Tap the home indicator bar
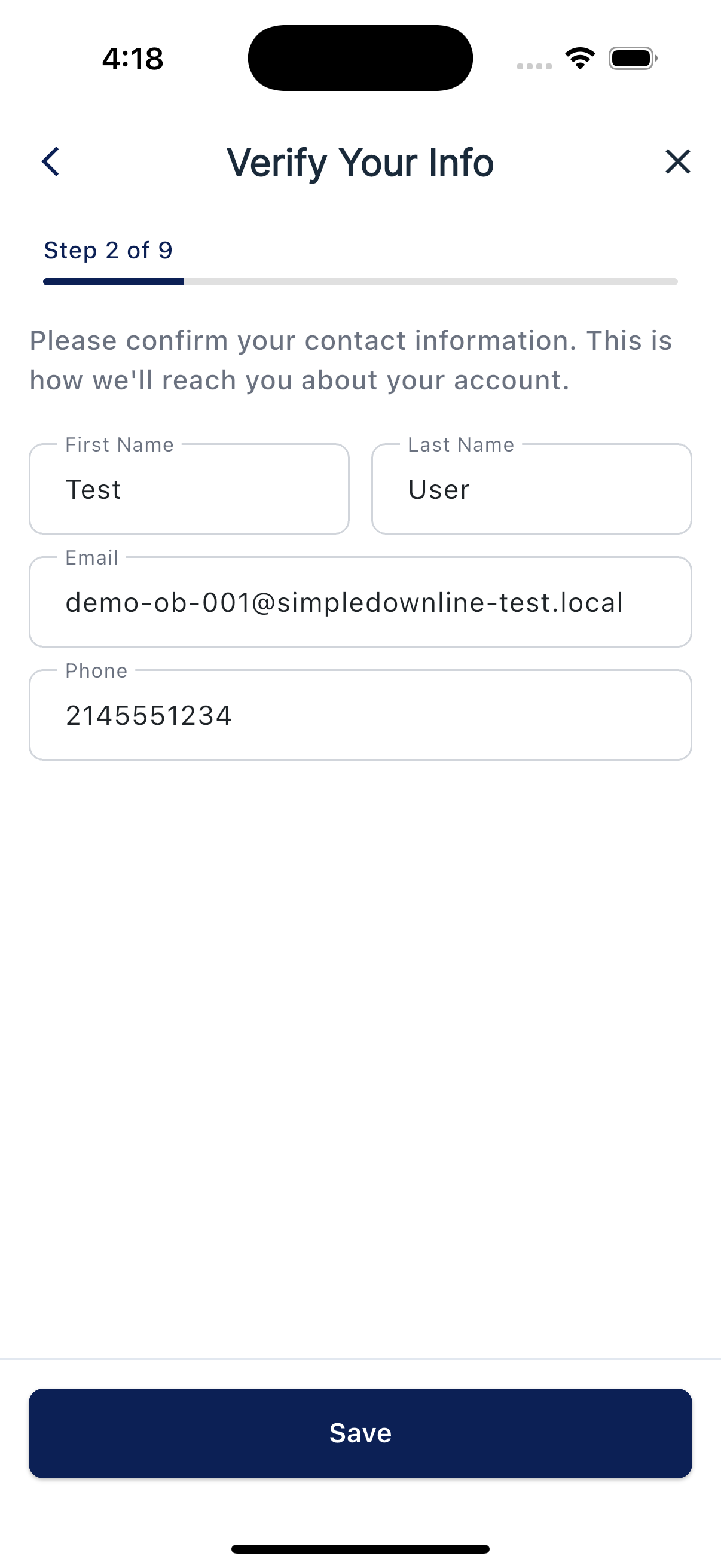The width and height of the screenshot is (721, 1568). coord(360,1549)
